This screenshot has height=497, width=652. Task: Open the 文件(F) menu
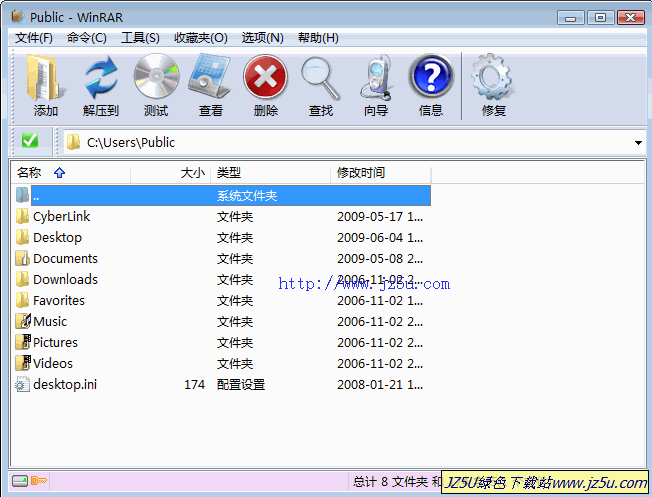click(34, 38)
